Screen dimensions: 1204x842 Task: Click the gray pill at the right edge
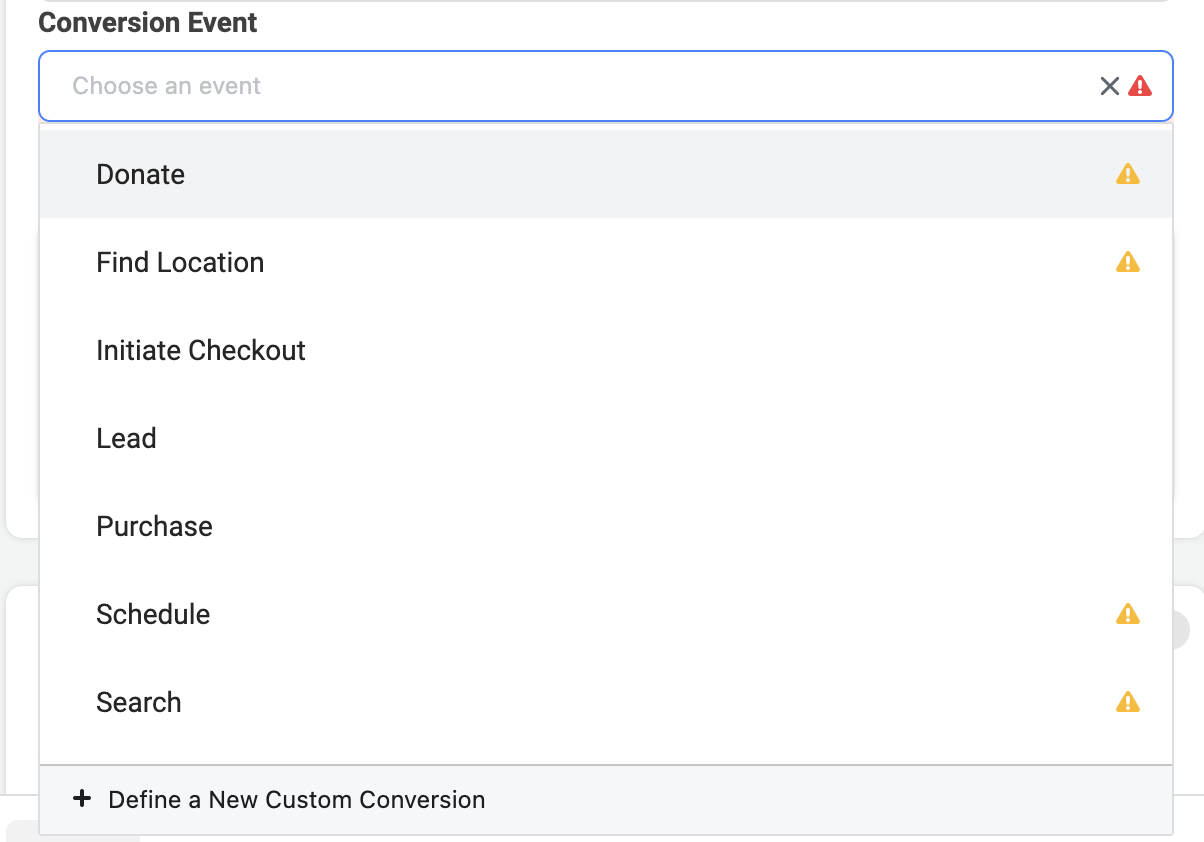(x=1181, y=630)
